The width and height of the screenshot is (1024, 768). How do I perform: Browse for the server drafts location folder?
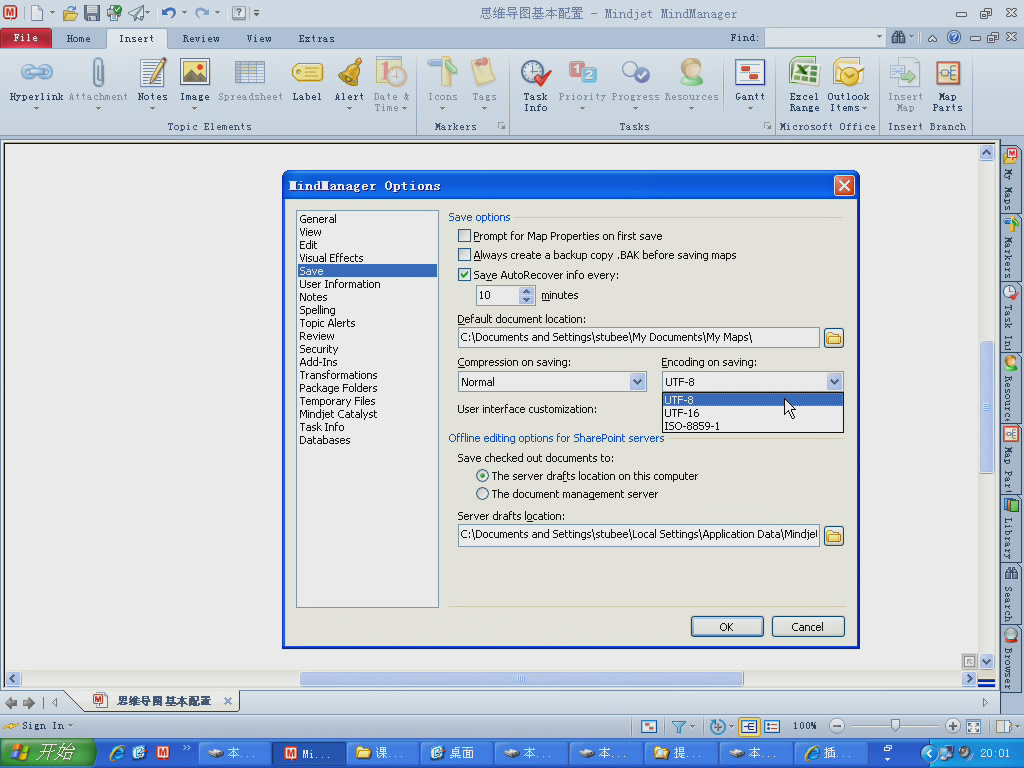pyautogui.click(x=833, y=536)
